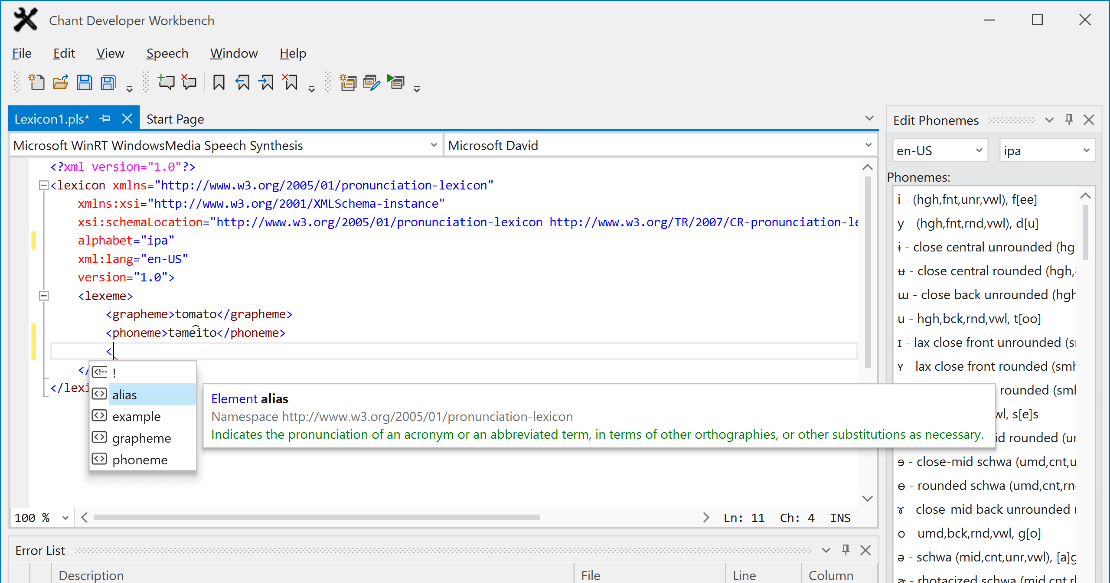The height and width of the screenshot is (583, 1110).
Task: Click the add comment icon
Action: (x=166, y=82)
